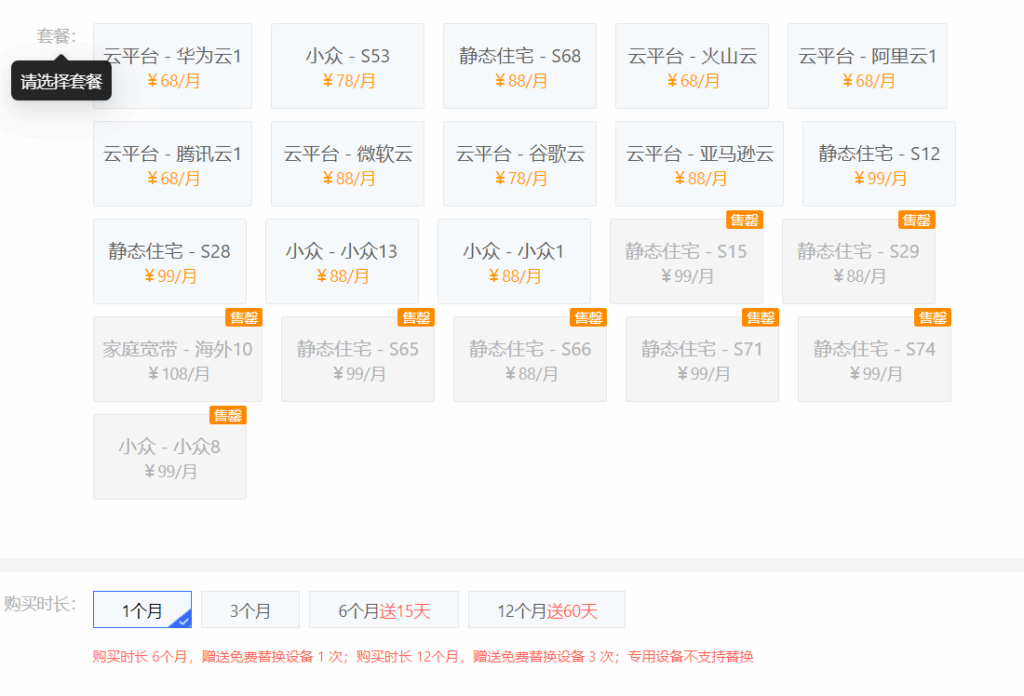
Task: Click sold-out badge on 静态住宅 - S15
Action: point(744,220)
